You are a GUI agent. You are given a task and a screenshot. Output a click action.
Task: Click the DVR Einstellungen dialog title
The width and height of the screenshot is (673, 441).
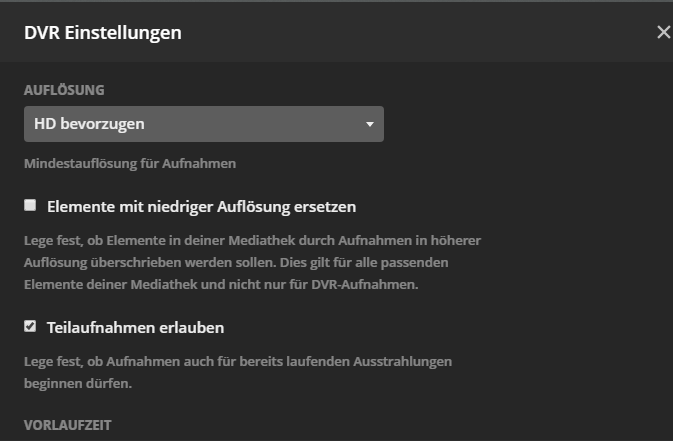coord(102,32)
